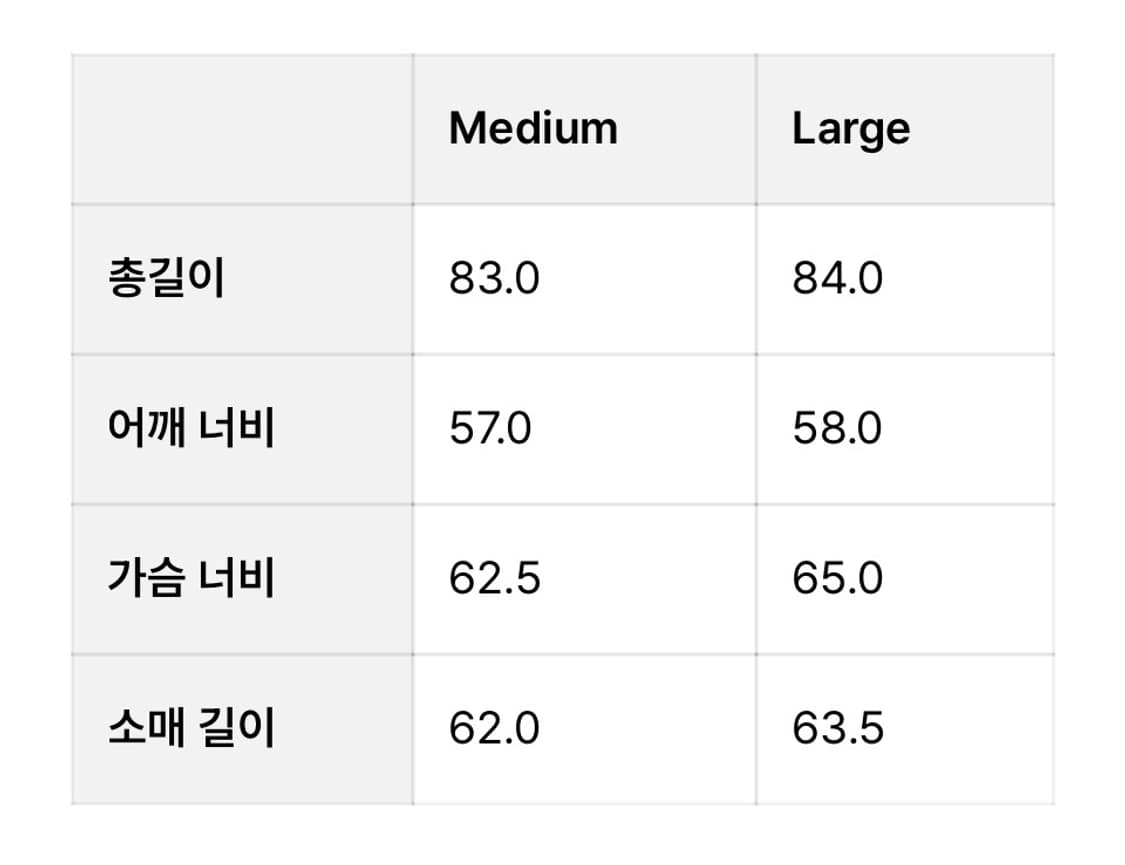Click the Medium value for 어깨 너비
This screenshot has height=865, width=1125.
(x=490, y=428)
